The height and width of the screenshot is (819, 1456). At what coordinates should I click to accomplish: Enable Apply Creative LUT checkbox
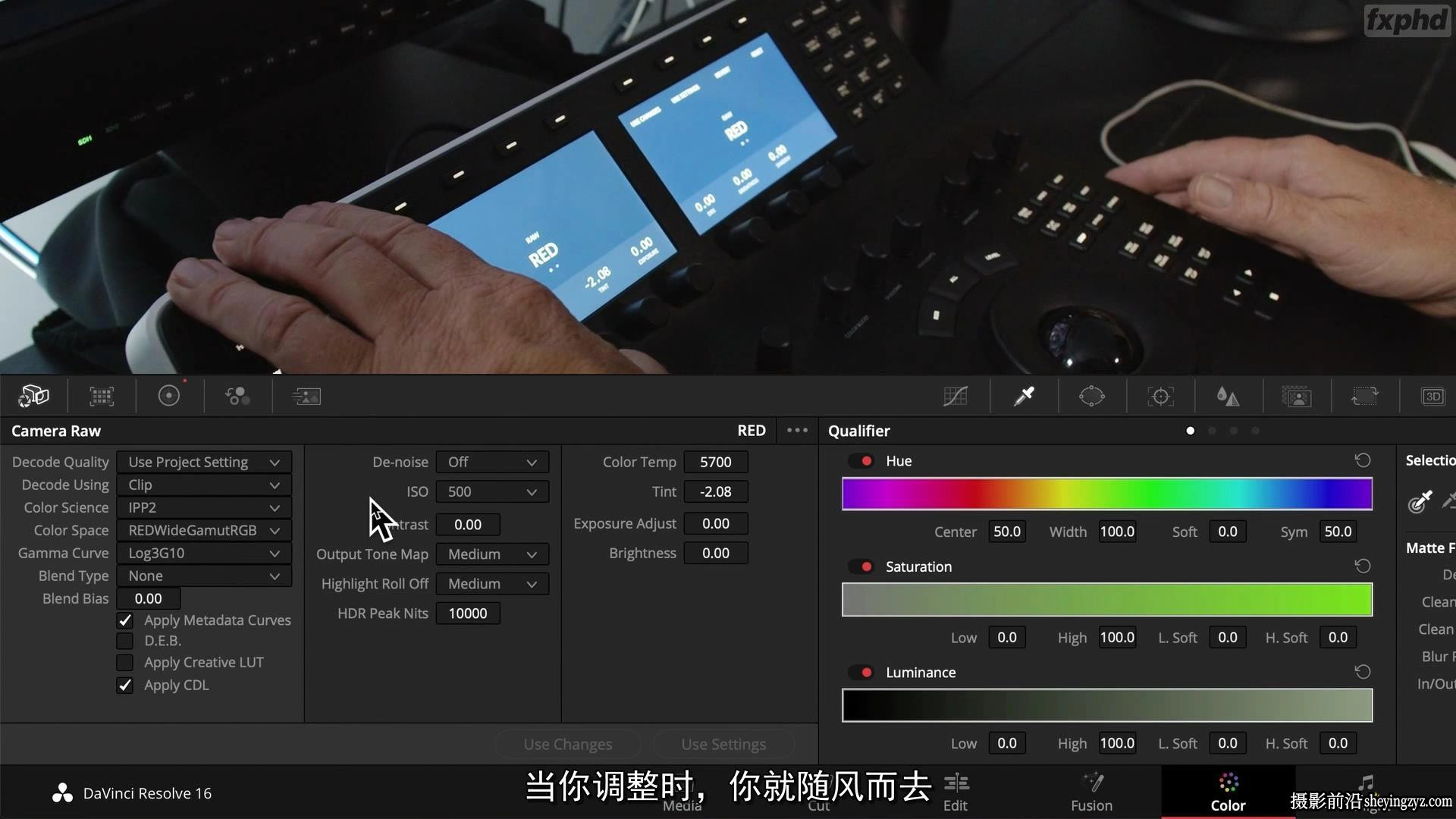[125, 663]
